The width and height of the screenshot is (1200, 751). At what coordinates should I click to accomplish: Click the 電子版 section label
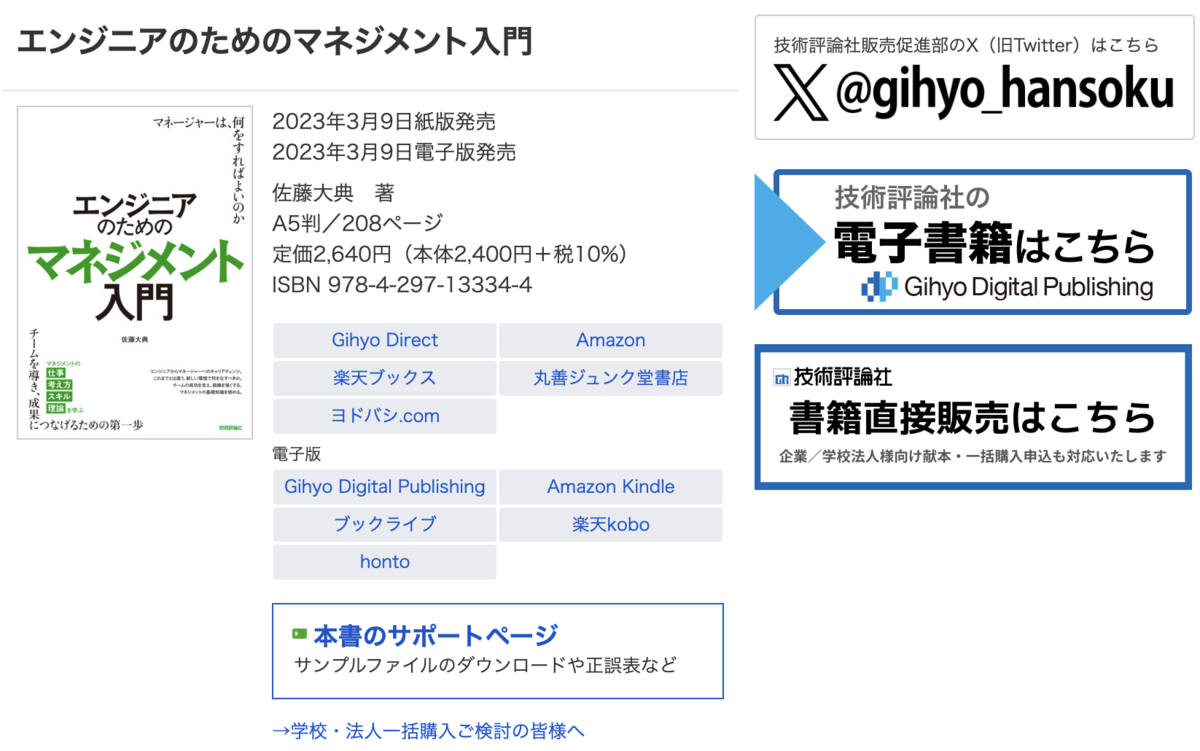pyautogui.click(x=297, y=454)
